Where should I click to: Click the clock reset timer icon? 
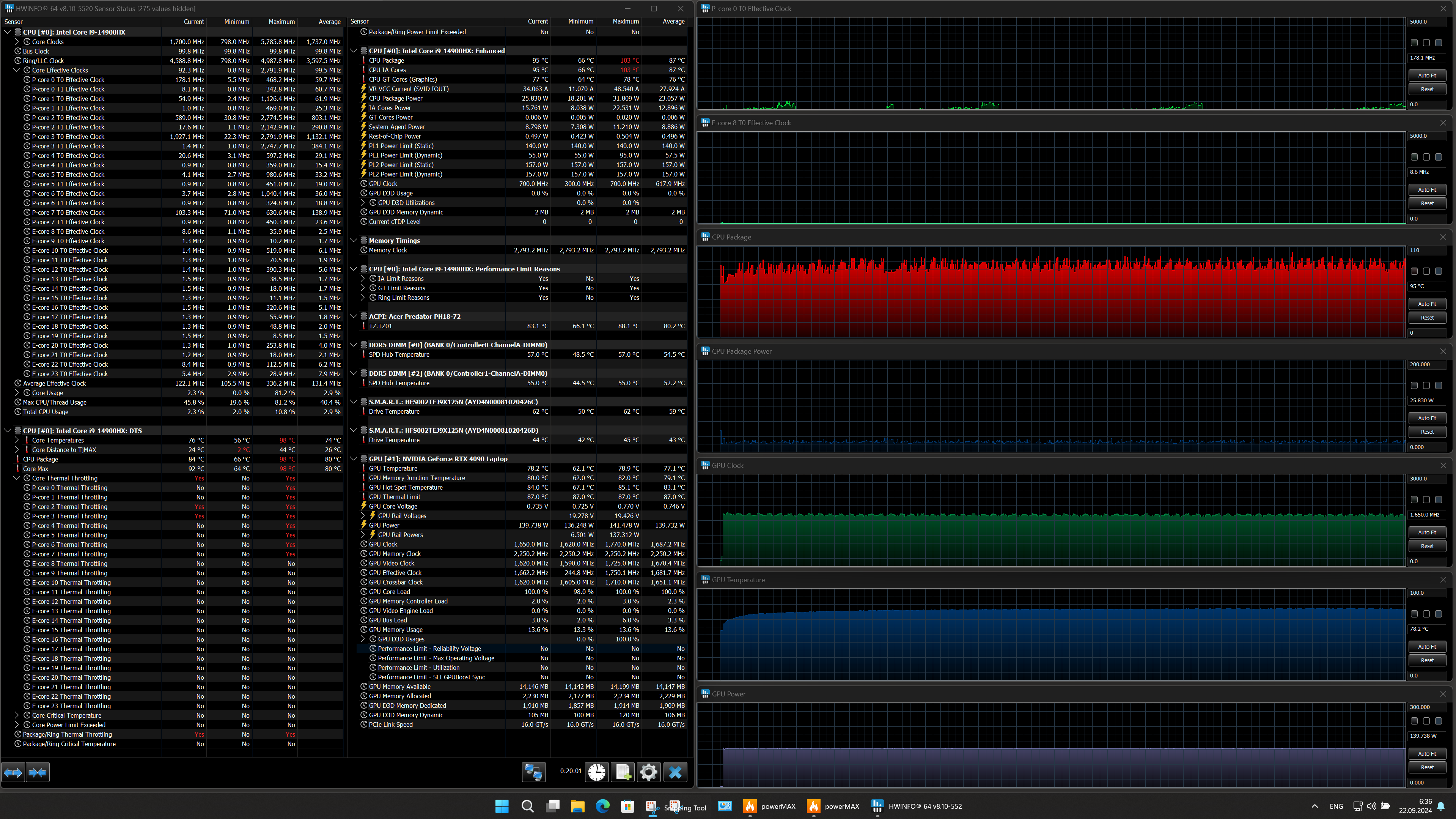click(x=596, y=772)
